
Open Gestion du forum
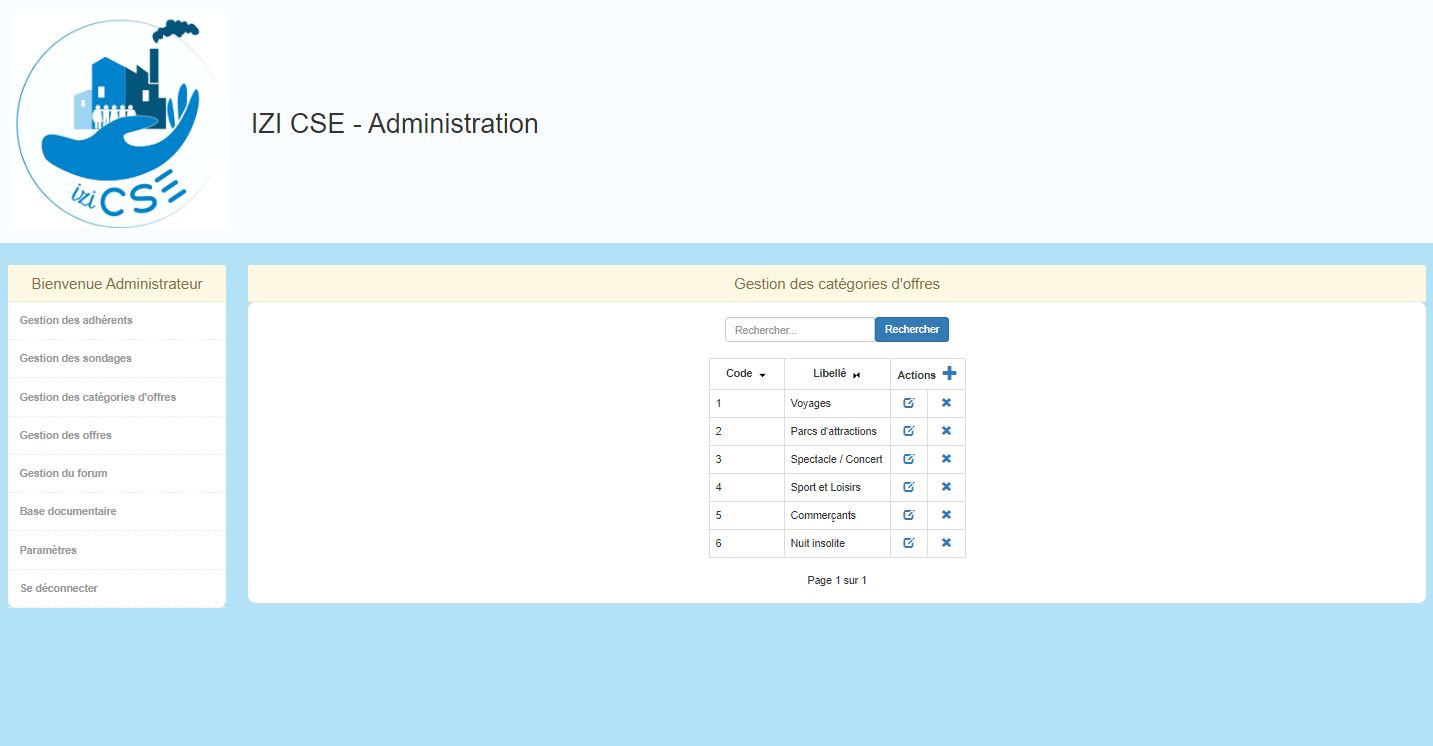[63, 473]
